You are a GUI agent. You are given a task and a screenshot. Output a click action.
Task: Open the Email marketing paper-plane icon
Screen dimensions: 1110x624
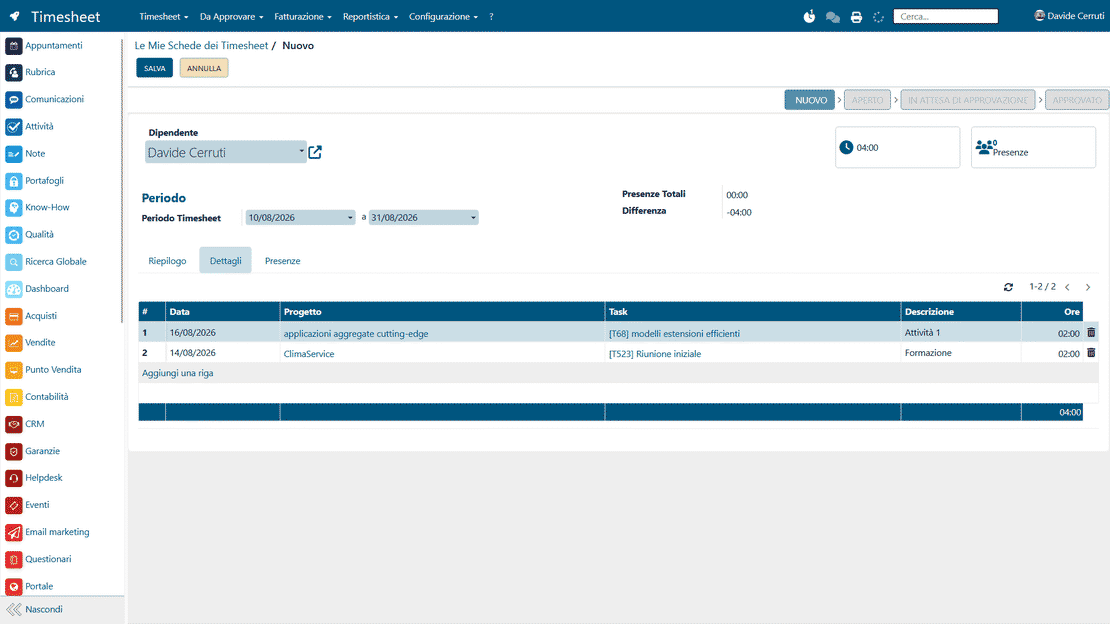coord(13,533)
